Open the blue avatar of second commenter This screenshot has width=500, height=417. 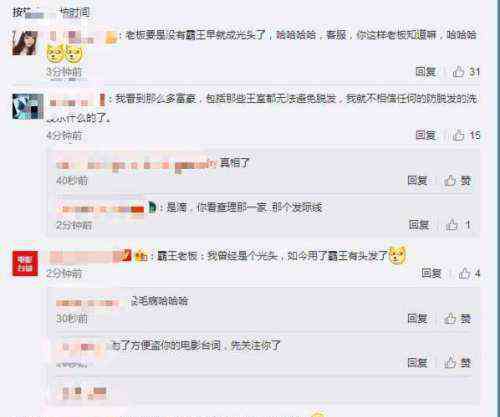click(28, 107)
